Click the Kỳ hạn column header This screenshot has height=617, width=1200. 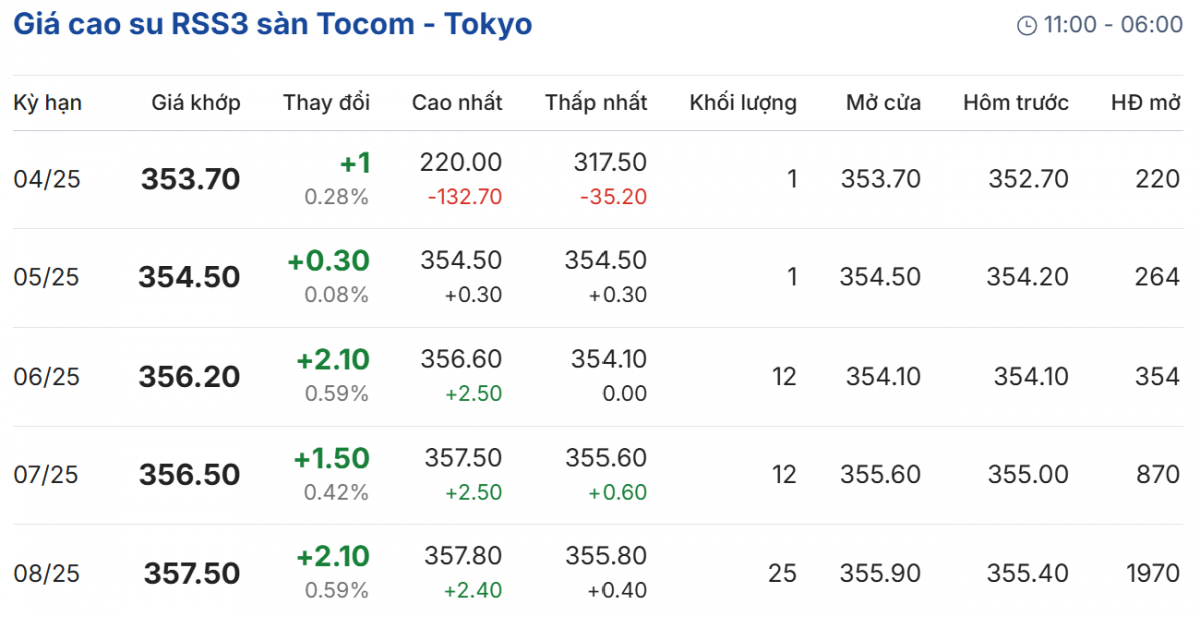[47, 102]
